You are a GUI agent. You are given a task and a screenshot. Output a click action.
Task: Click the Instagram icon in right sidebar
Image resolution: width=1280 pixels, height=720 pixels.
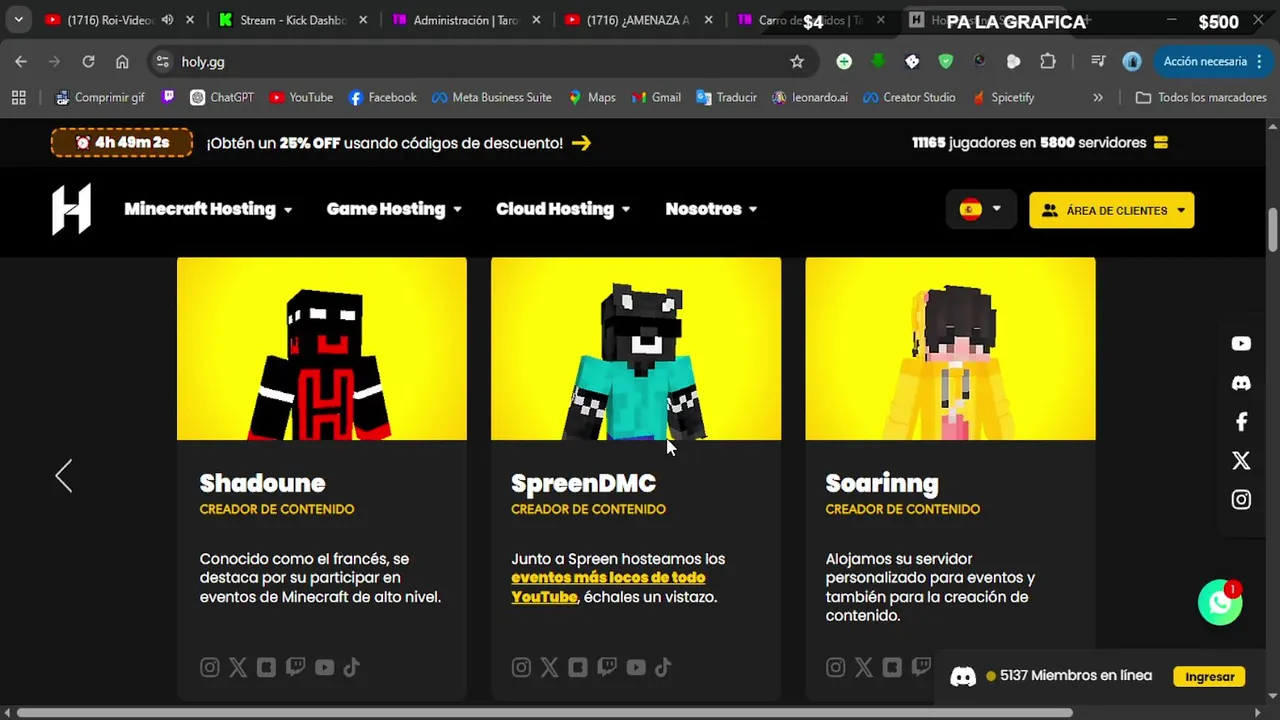tap(1241, 500)
